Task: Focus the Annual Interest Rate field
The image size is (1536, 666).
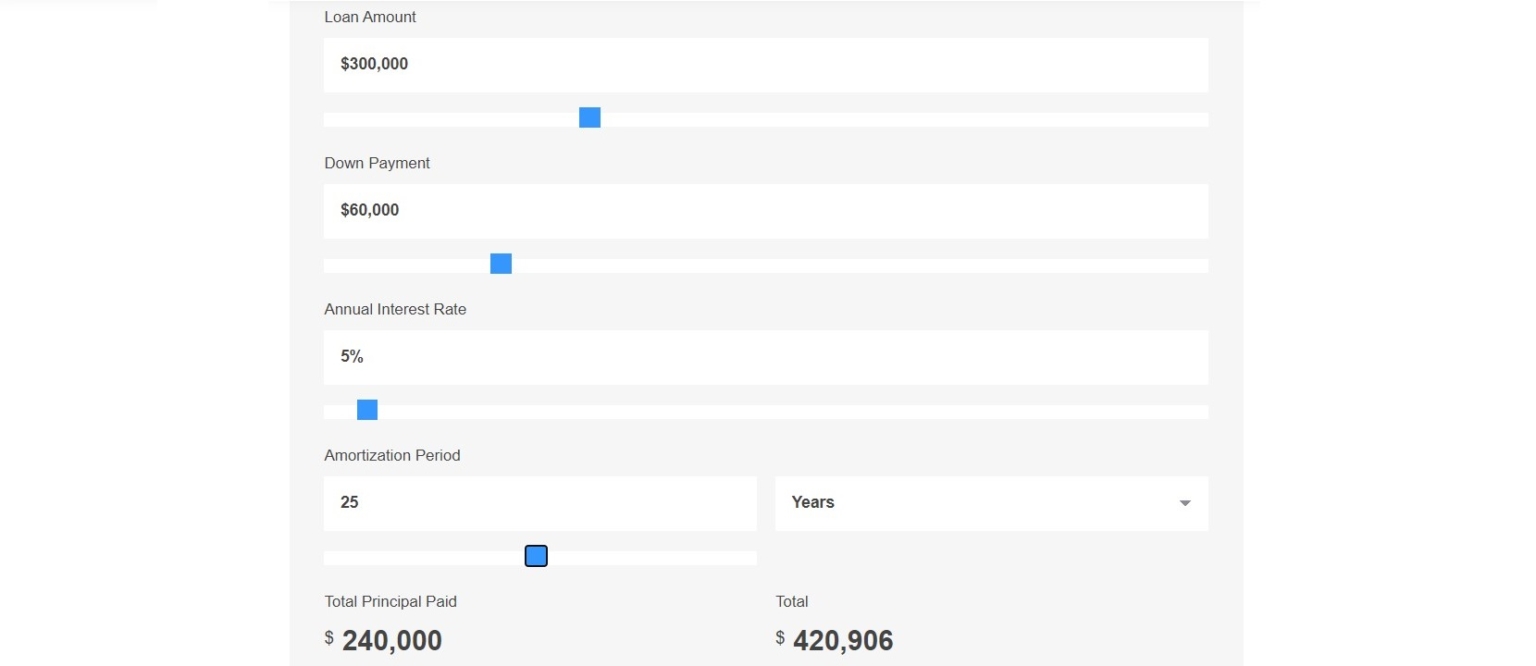Action: [765, 356]
